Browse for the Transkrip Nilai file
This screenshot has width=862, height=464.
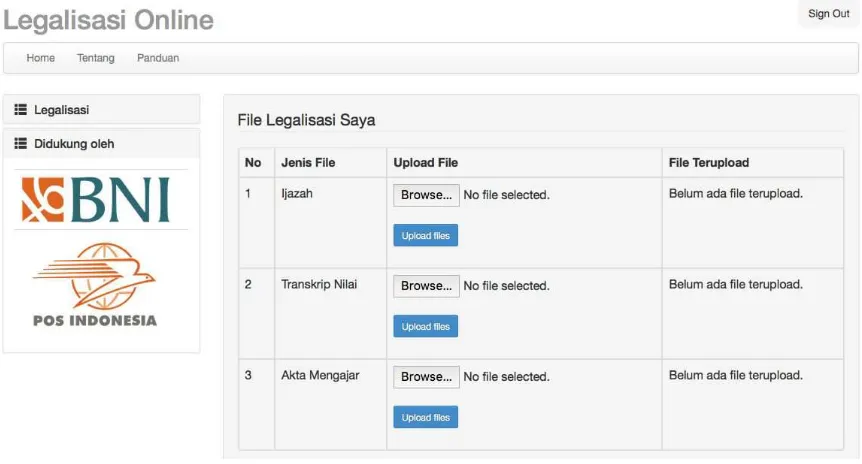[x=426, y=286]
